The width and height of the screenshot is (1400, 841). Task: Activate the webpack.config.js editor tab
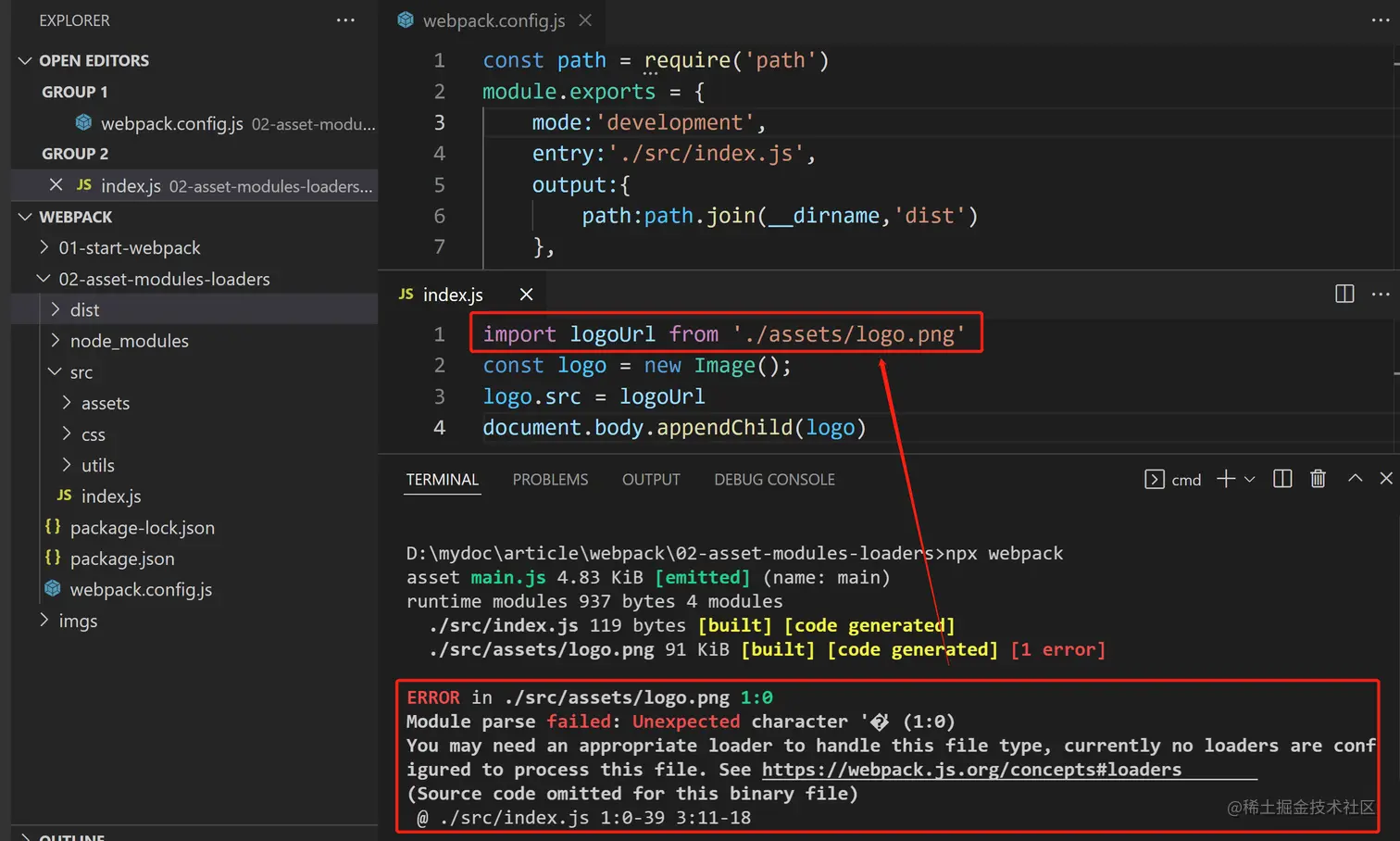[494, 20]
